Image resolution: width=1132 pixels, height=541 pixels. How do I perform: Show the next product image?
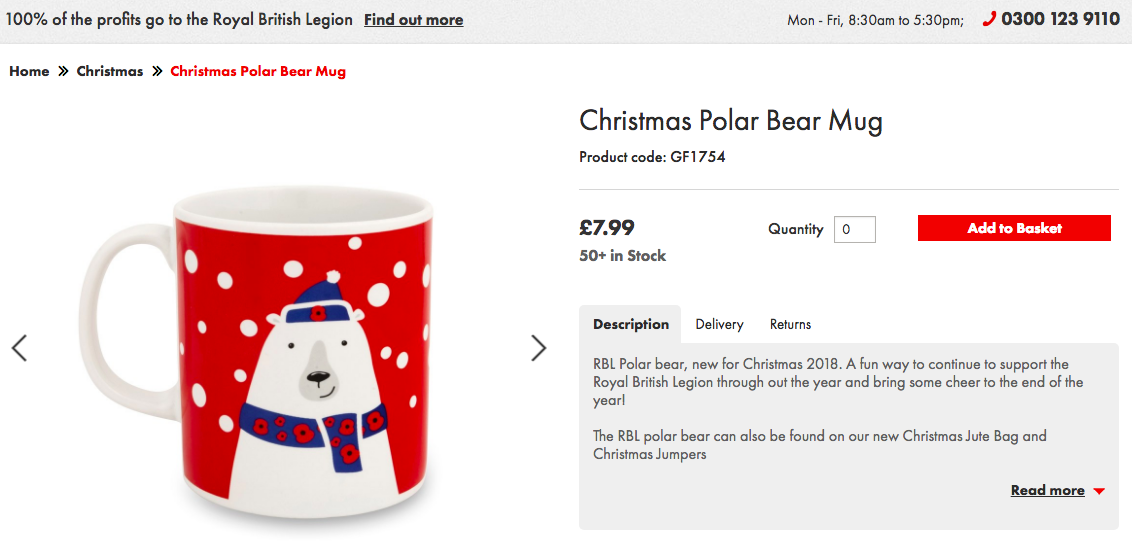coord(539,348)
